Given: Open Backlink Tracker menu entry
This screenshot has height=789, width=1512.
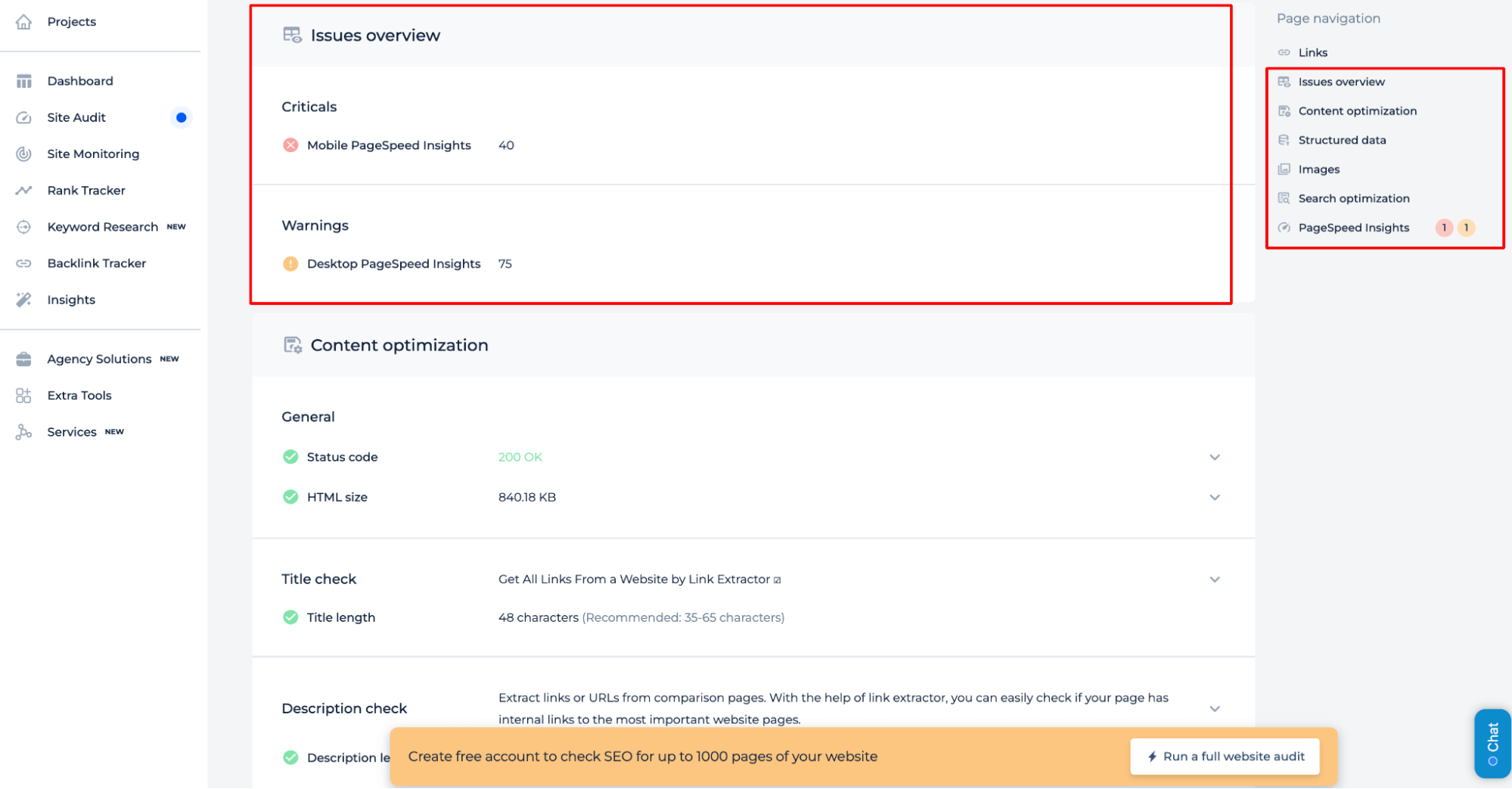Looking at the screenshot, I should (x=97, y=263).
